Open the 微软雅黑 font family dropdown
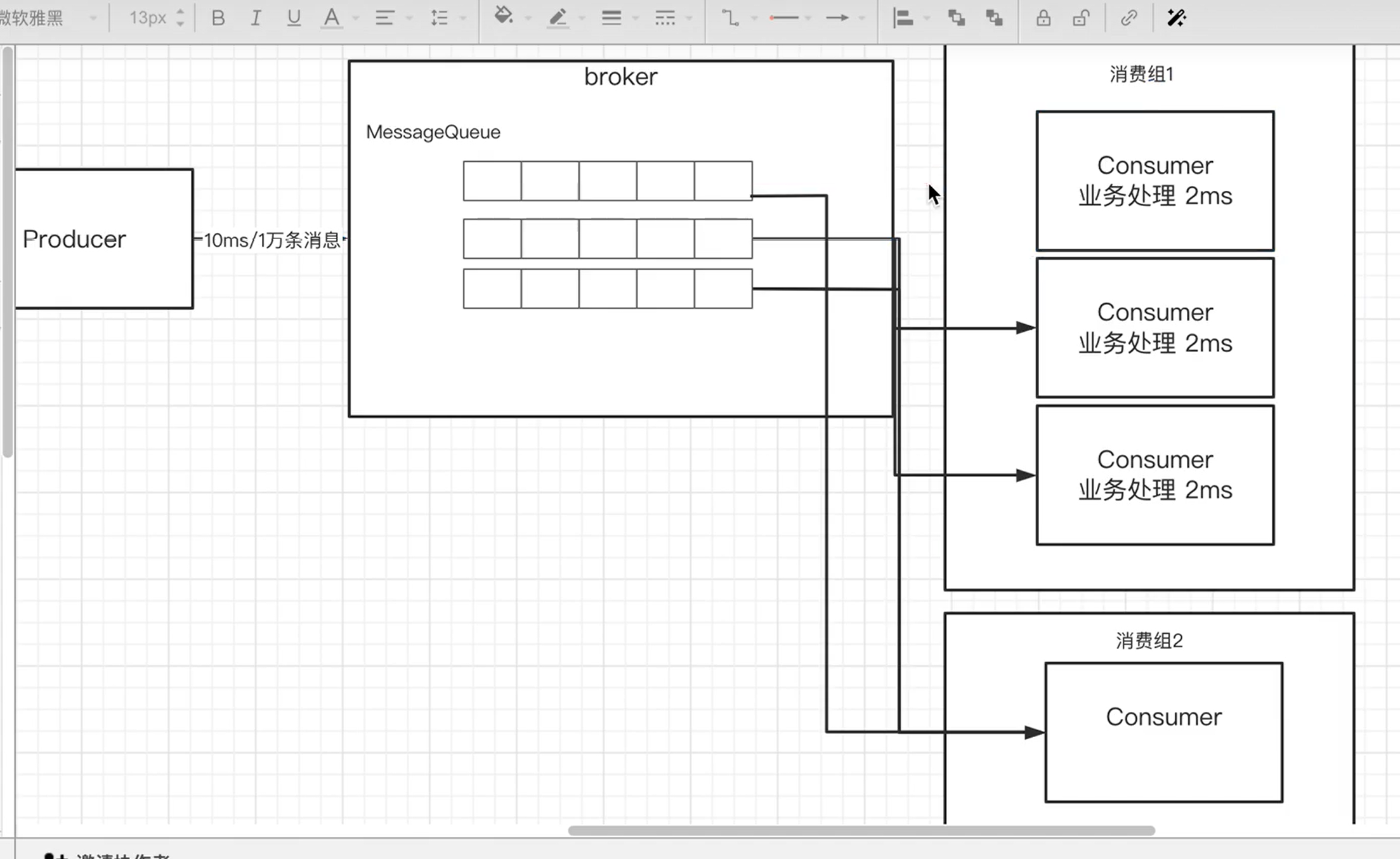Image resolution: width=1400 pixels, height=859 pixels. pyautogui.click(x=48, y=18)
